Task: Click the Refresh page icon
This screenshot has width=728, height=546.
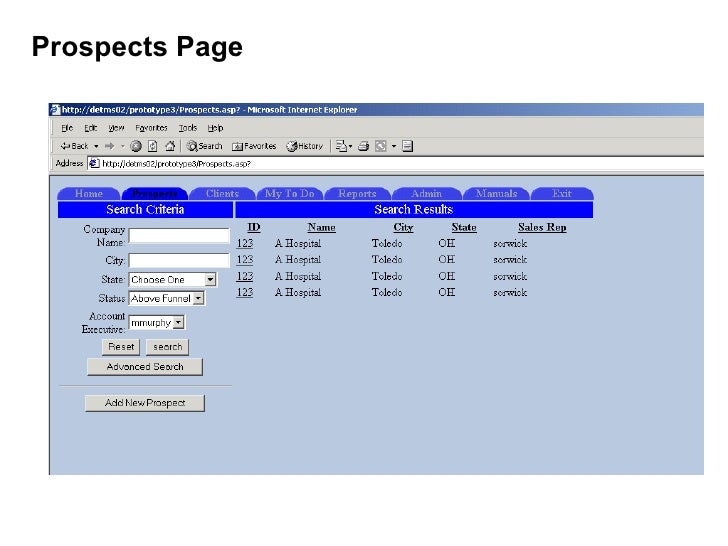Action: tap(152, 146)
